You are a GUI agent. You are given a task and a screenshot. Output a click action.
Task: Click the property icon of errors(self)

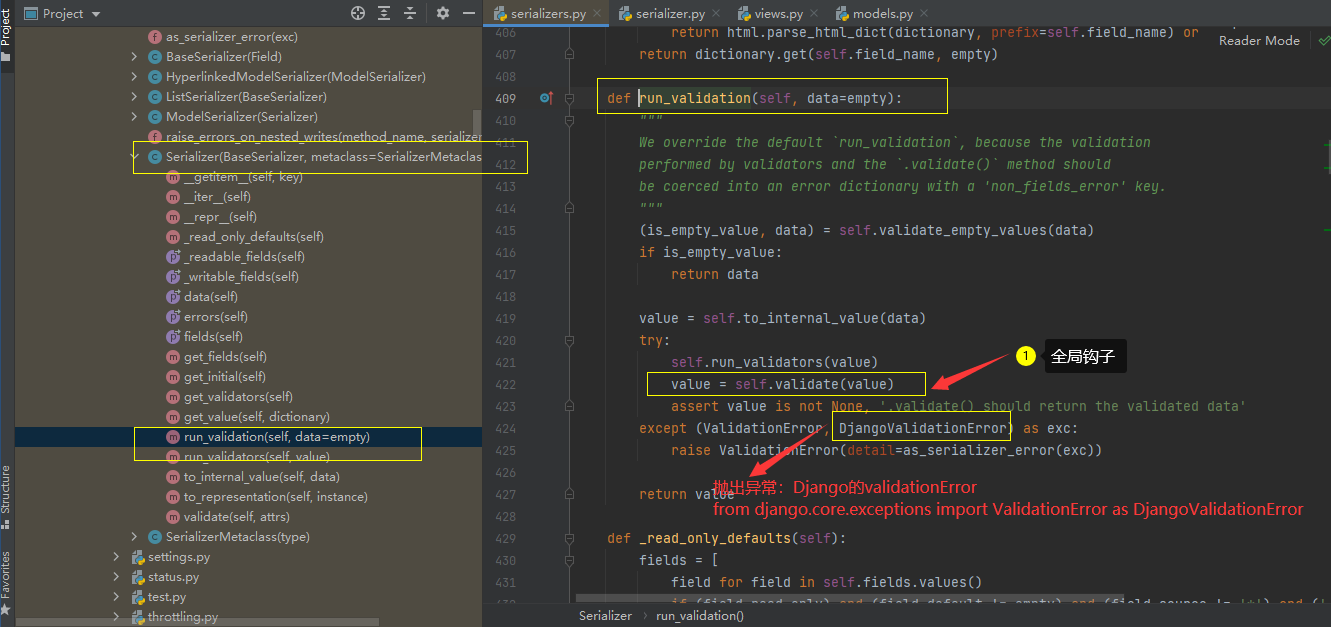coord(173,317)
